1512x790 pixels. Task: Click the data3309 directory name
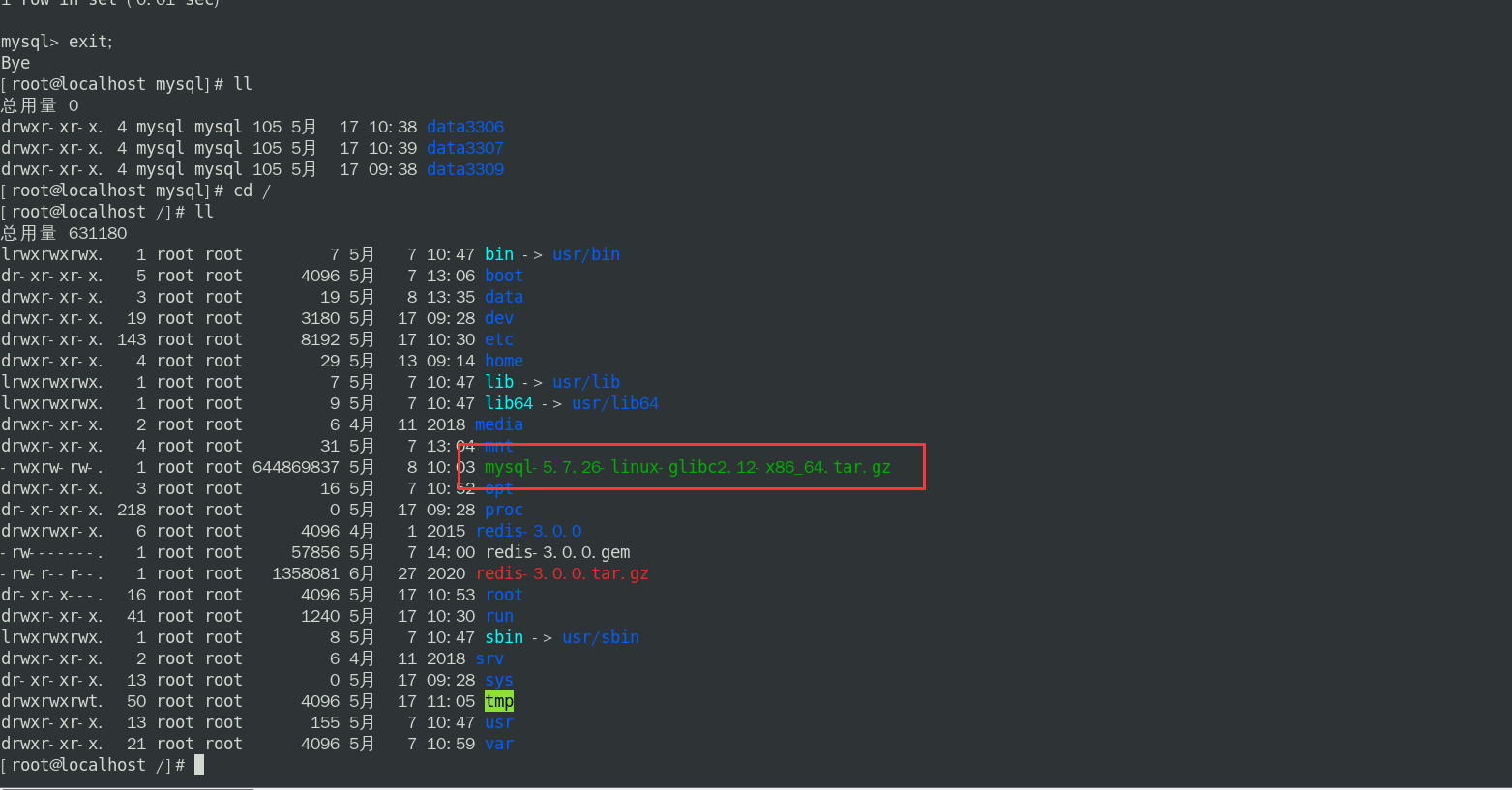click(x=465, y=169)
